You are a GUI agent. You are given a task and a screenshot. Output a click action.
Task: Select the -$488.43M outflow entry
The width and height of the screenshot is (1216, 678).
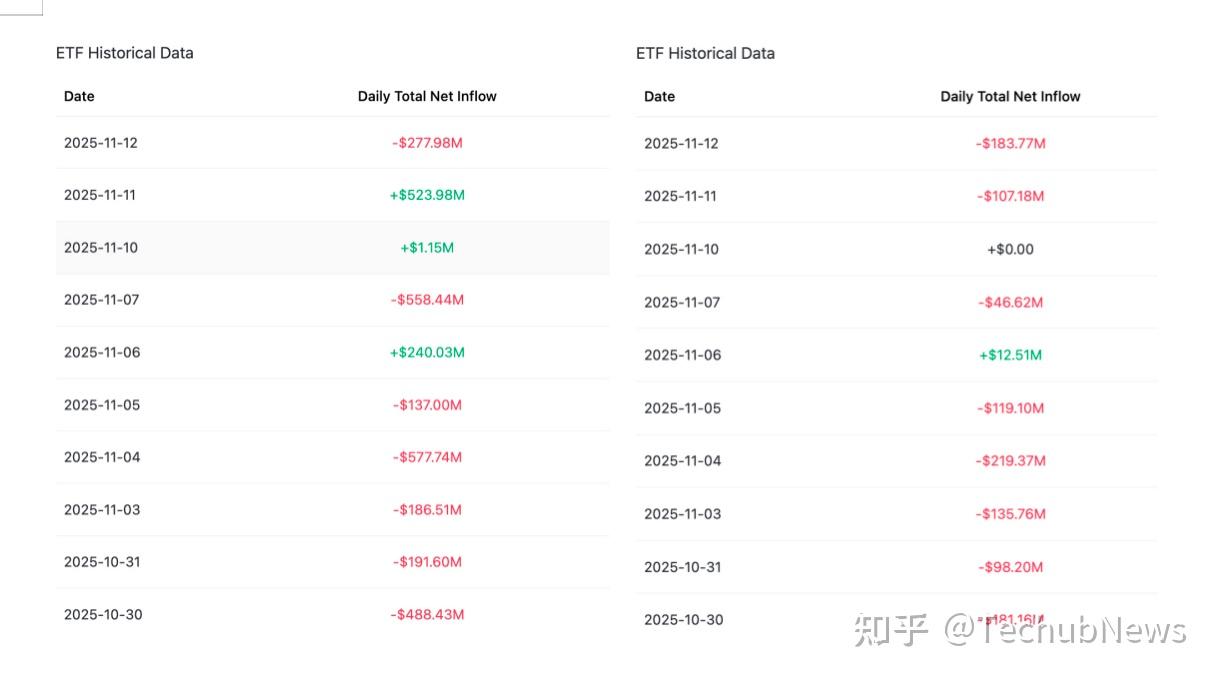pyautogui.click(x=427, y=614)
